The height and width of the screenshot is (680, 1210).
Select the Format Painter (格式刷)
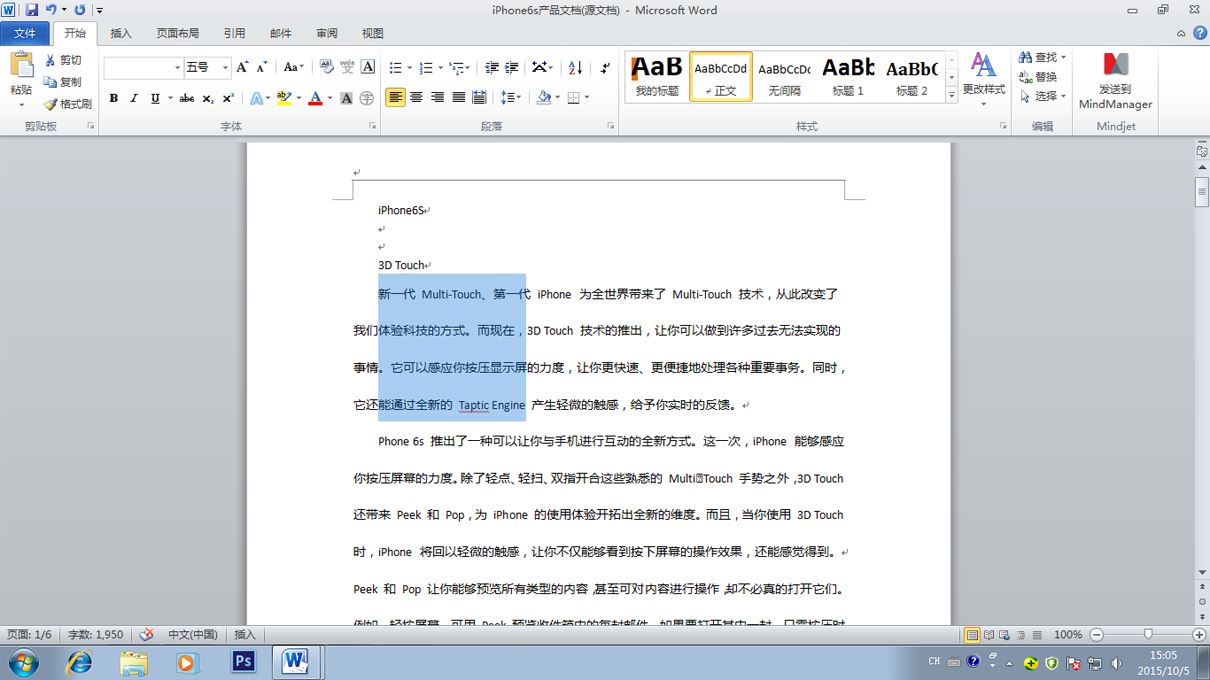tap(68, 104)
